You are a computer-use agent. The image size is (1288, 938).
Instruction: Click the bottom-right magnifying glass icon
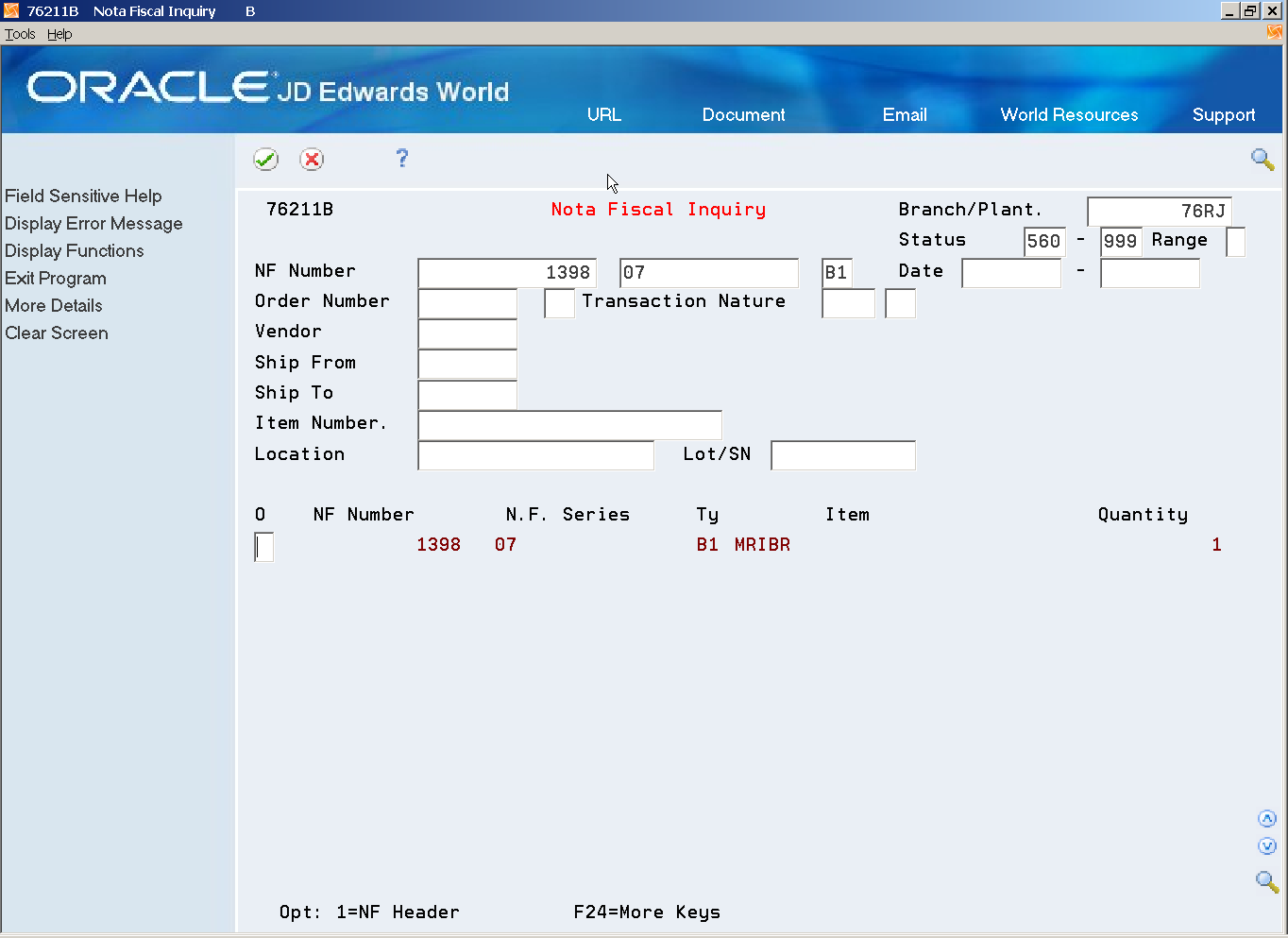[x=1266, y=881]
